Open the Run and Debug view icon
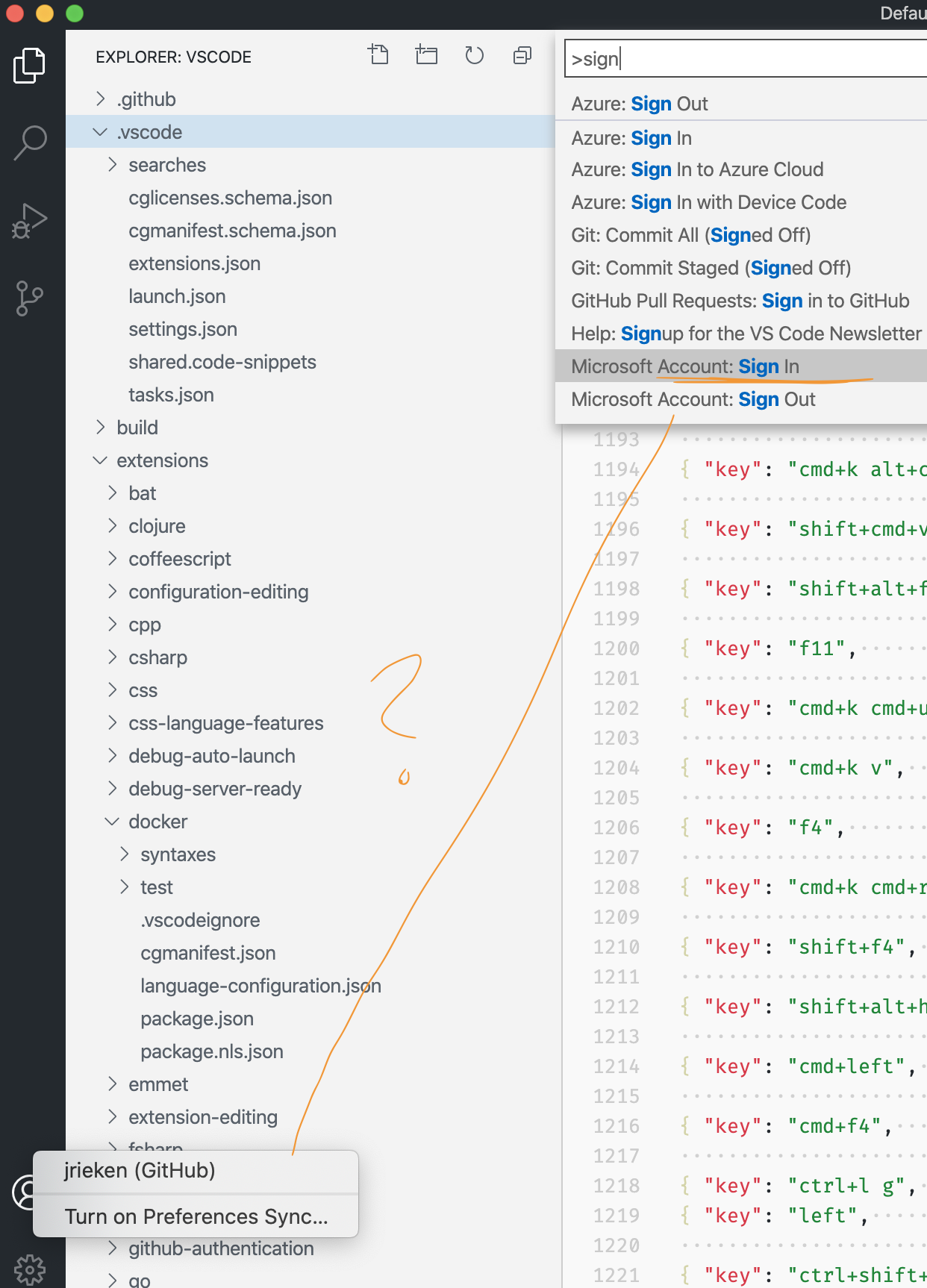Viewport: 927px width, 1288px height. tap(30, 221)
